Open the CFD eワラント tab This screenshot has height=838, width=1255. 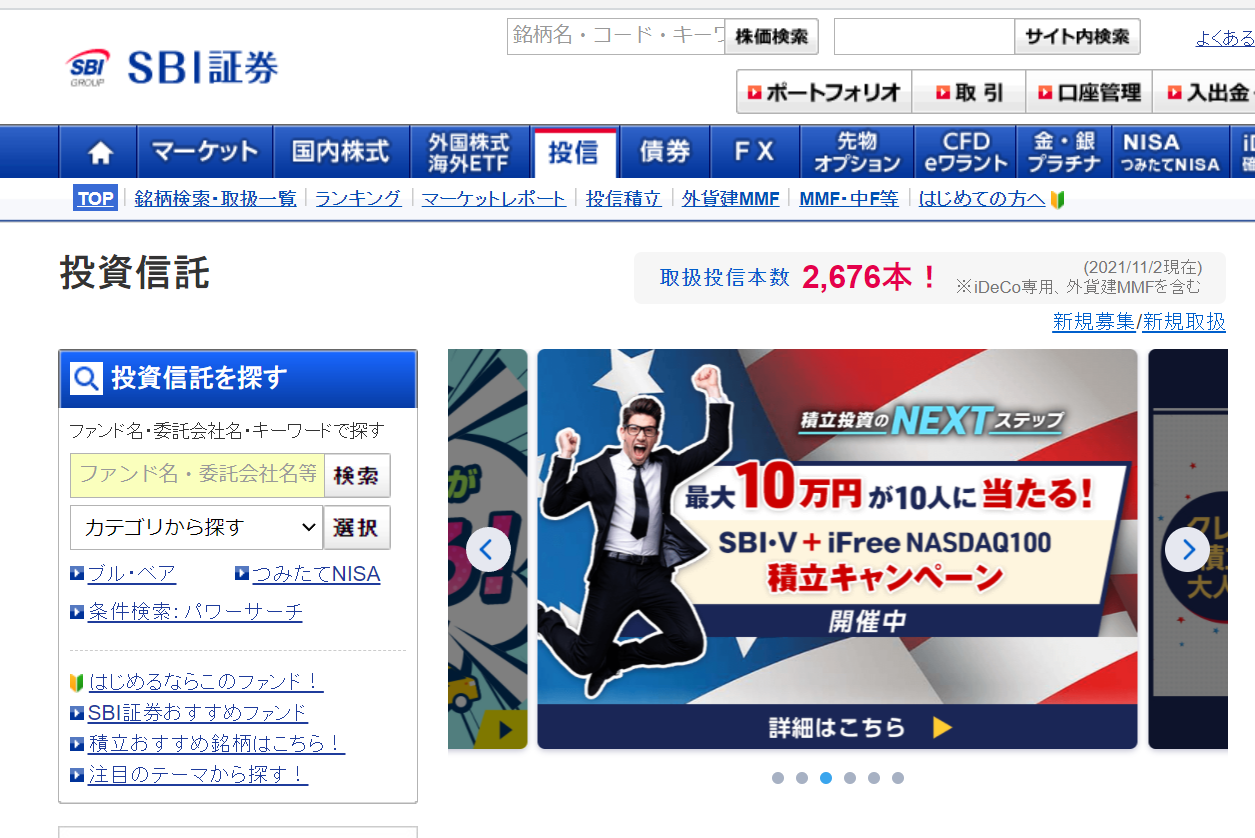[x=966, y=152]
